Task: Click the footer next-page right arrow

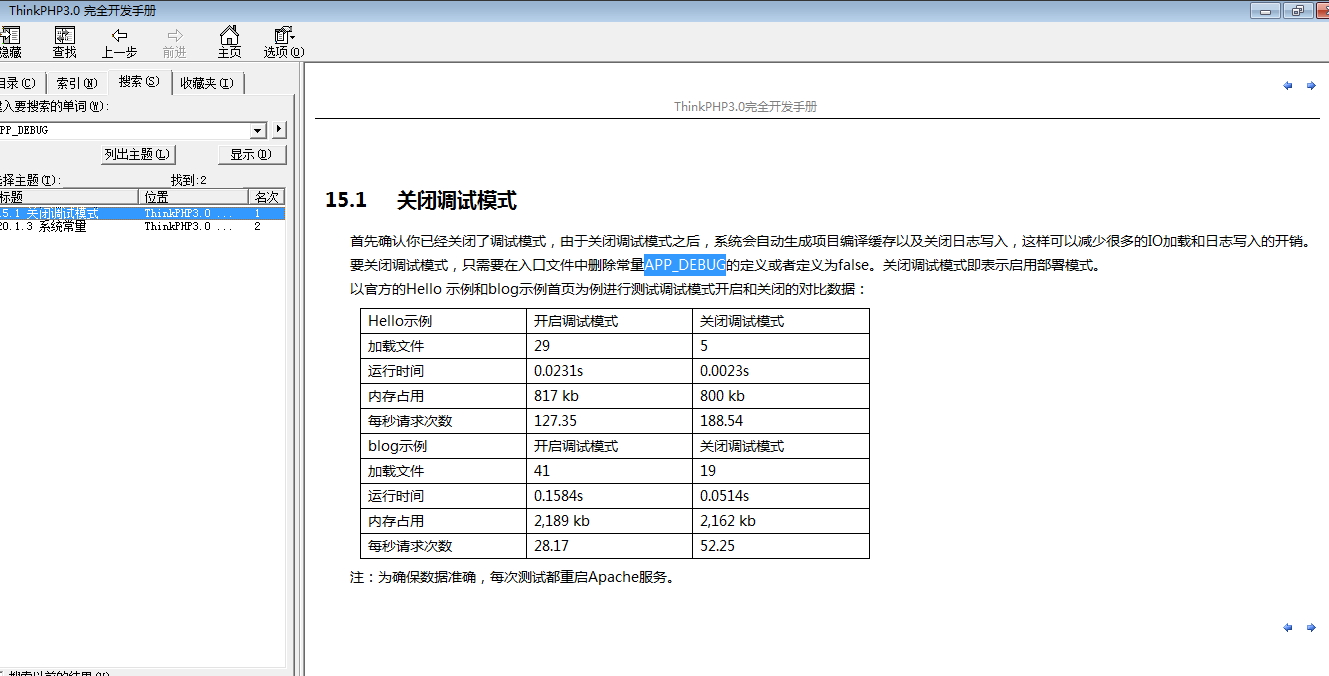Action: (1311, 628)
